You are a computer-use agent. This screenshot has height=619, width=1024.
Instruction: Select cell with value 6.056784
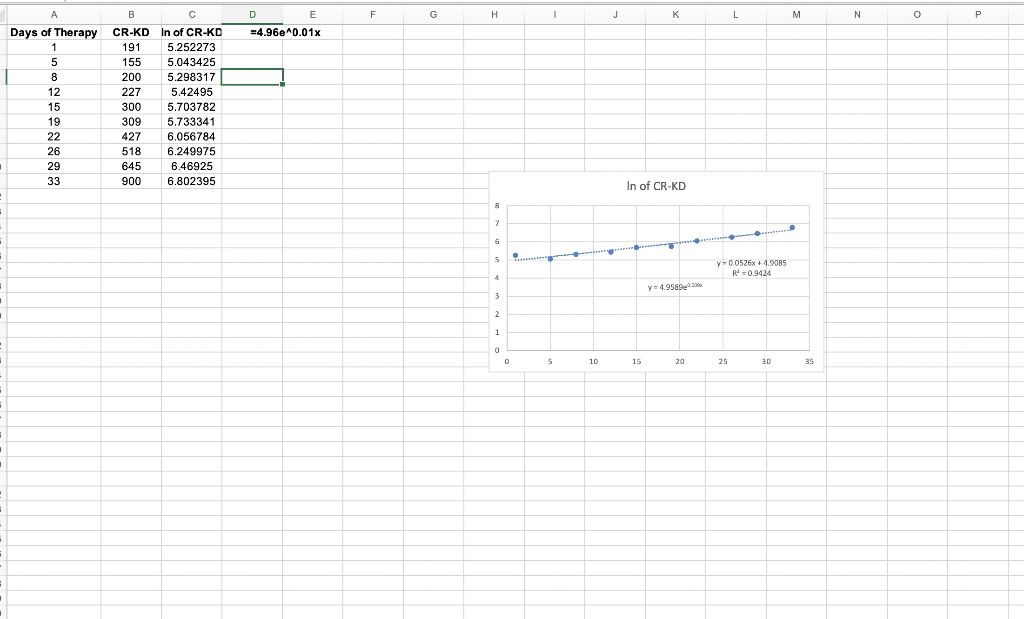point(191,136)
